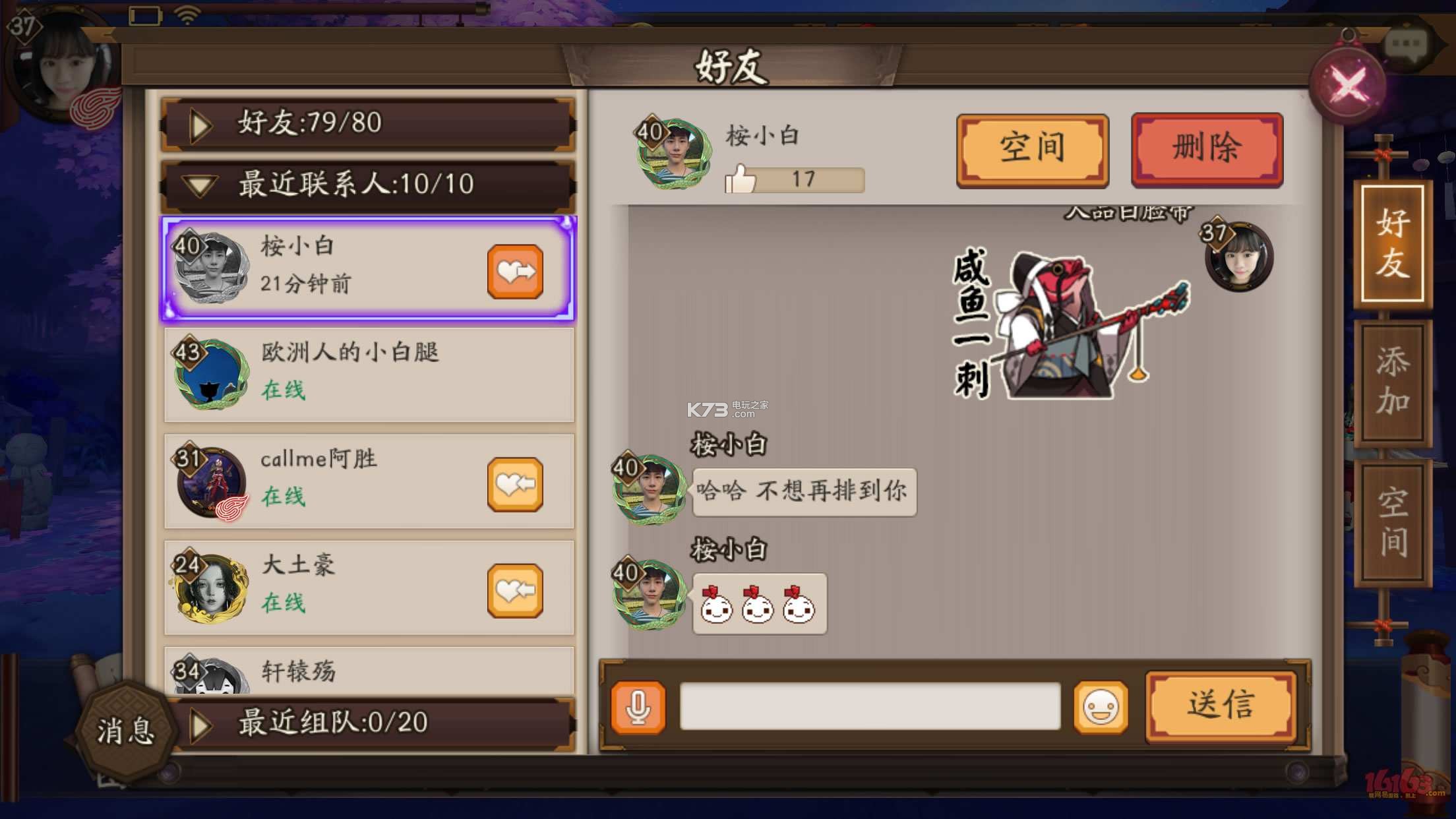Switch to the 添加 side tab
The width and height of the screenshot is (1456, 819).
[x=1393, y=382]
